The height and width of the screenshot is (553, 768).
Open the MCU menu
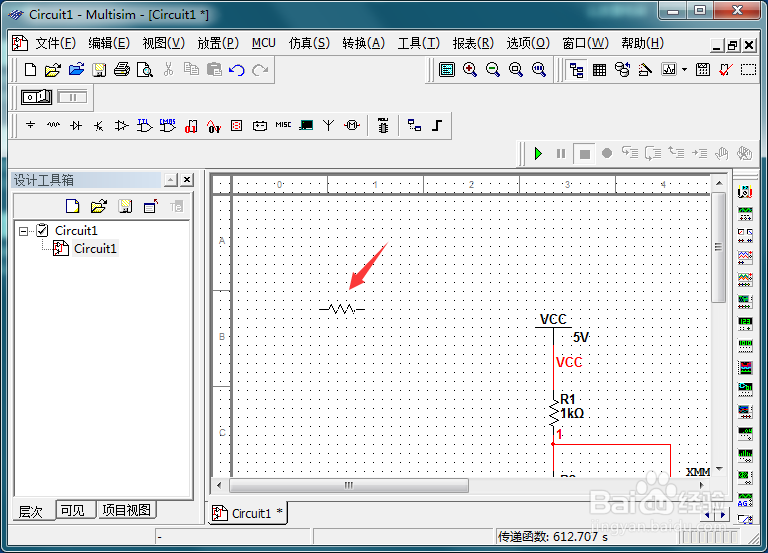(264, 43)
